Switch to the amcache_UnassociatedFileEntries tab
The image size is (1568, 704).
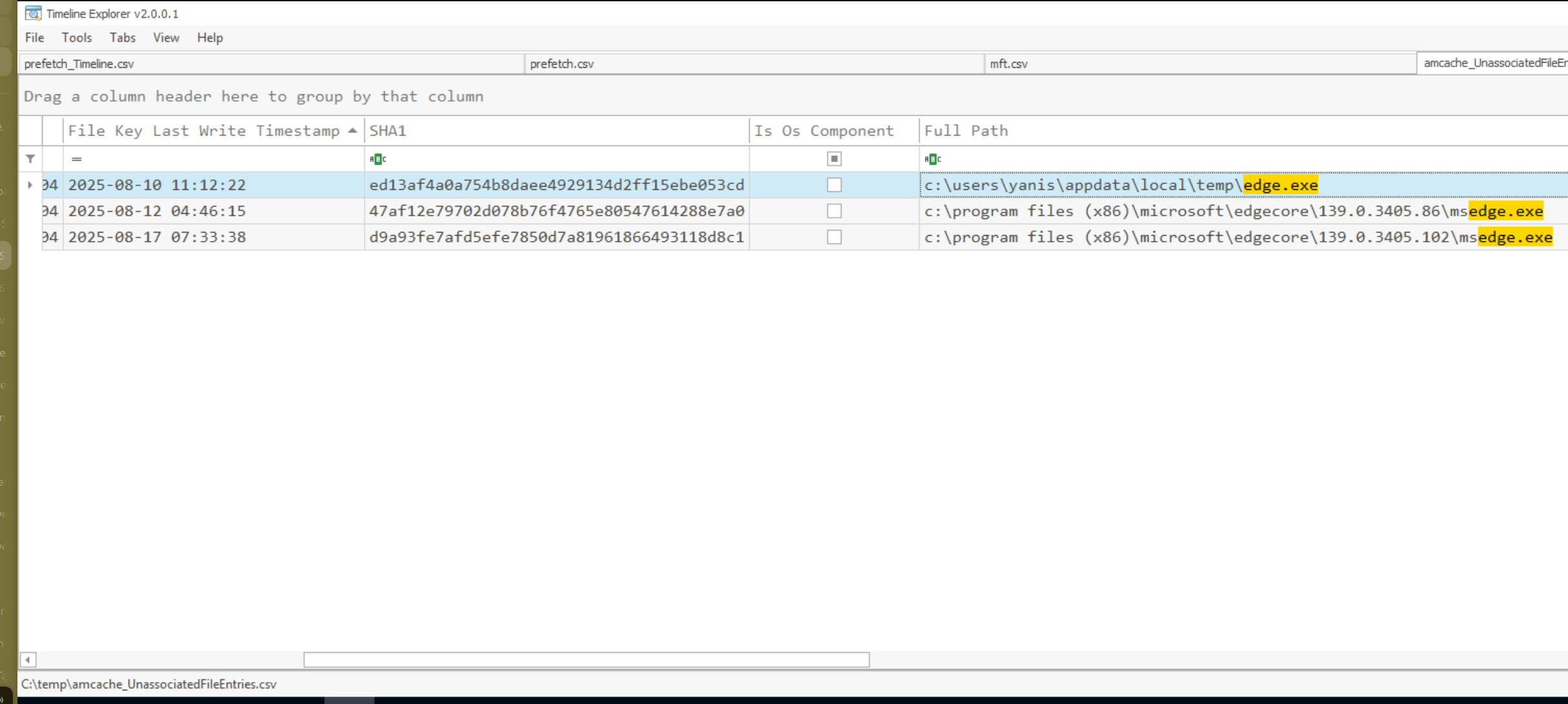click(x=1493, y=63)
